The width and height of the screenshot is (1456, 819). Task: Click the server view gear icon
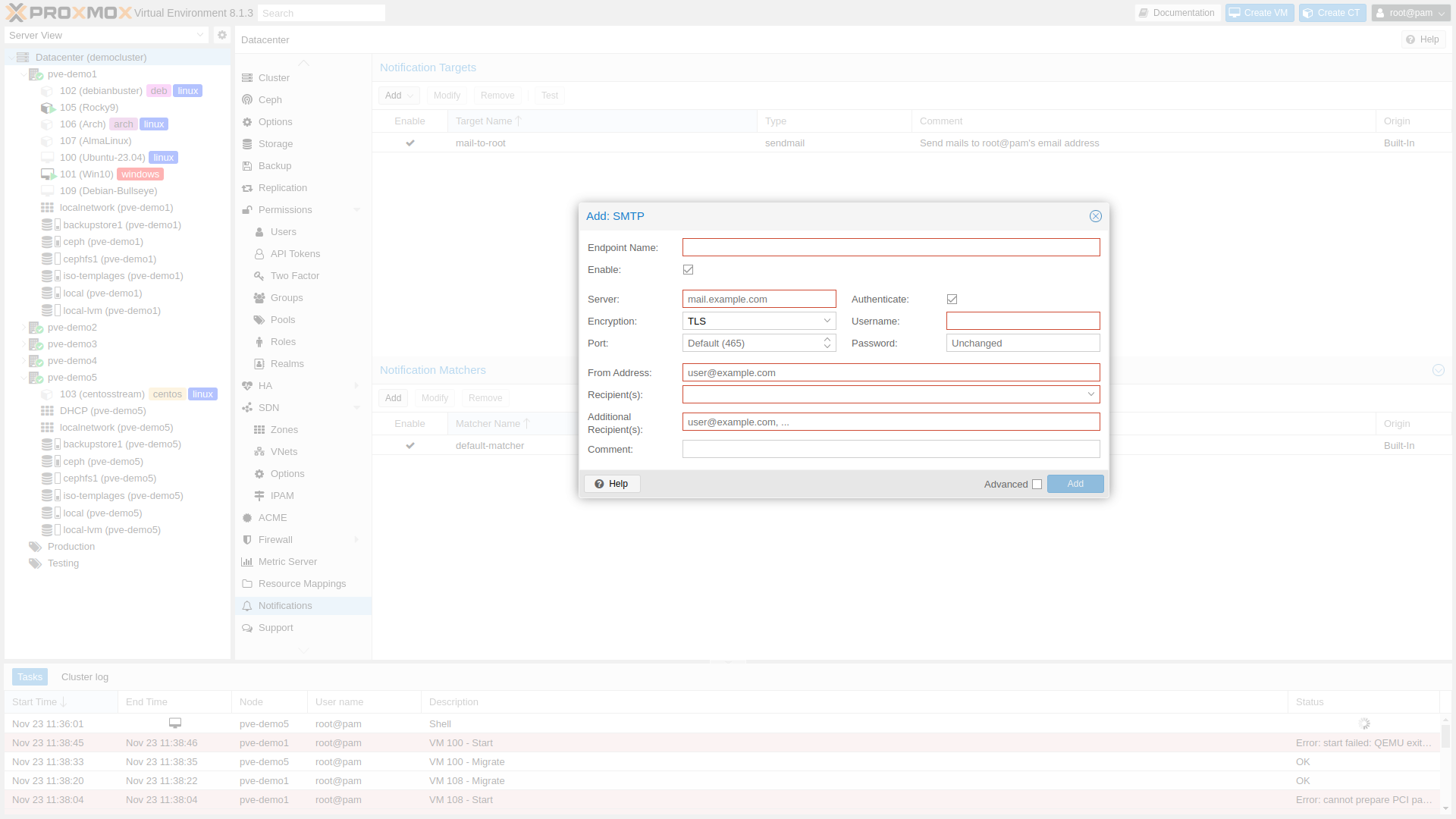222,35
